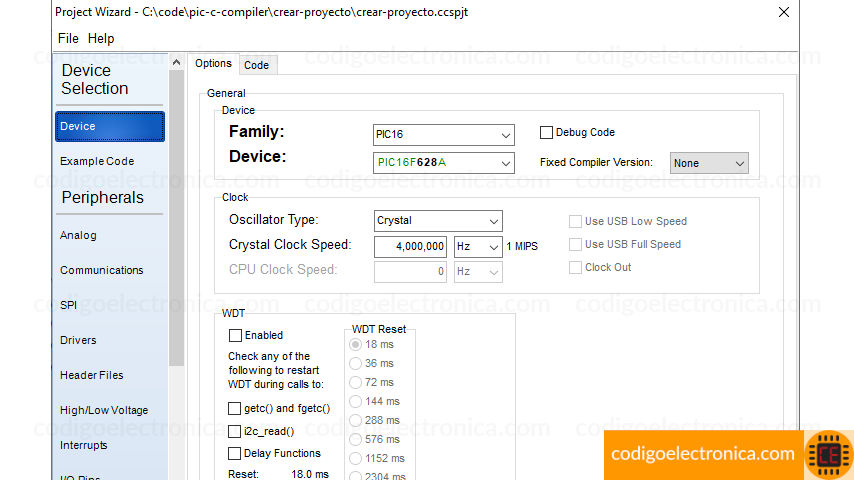Enable the WDT Enabled checkbox

click(235, 335)
